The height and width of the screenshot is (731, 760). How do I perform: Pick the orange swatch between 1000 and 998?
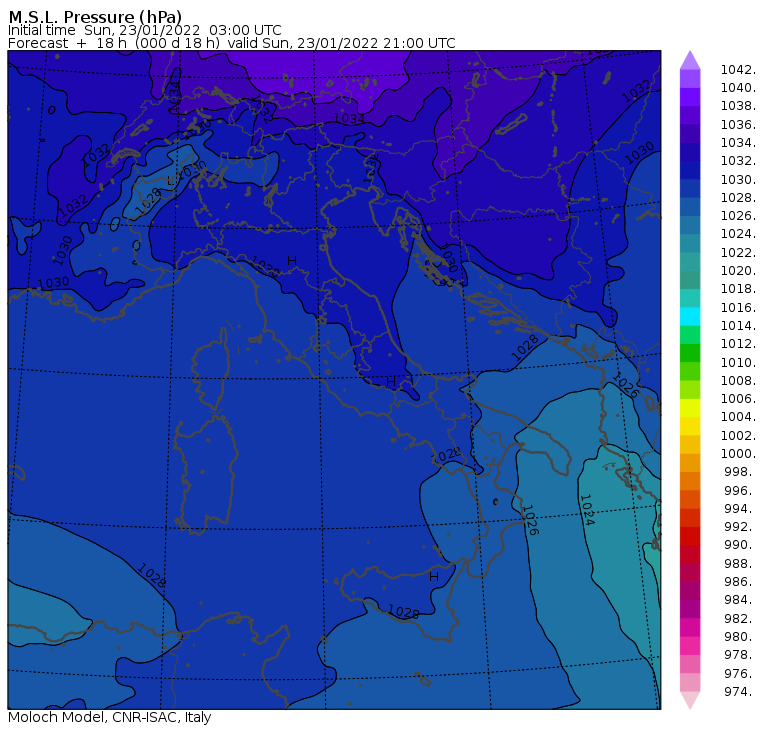(x=690, y=462)
